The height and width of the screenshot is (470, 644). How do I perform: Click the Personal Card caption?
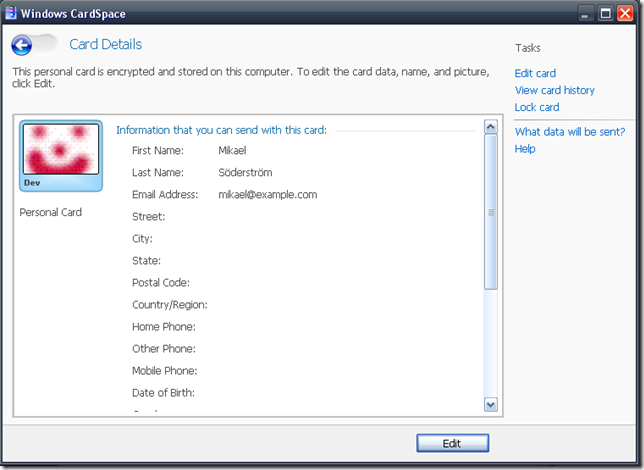[51, 212]
